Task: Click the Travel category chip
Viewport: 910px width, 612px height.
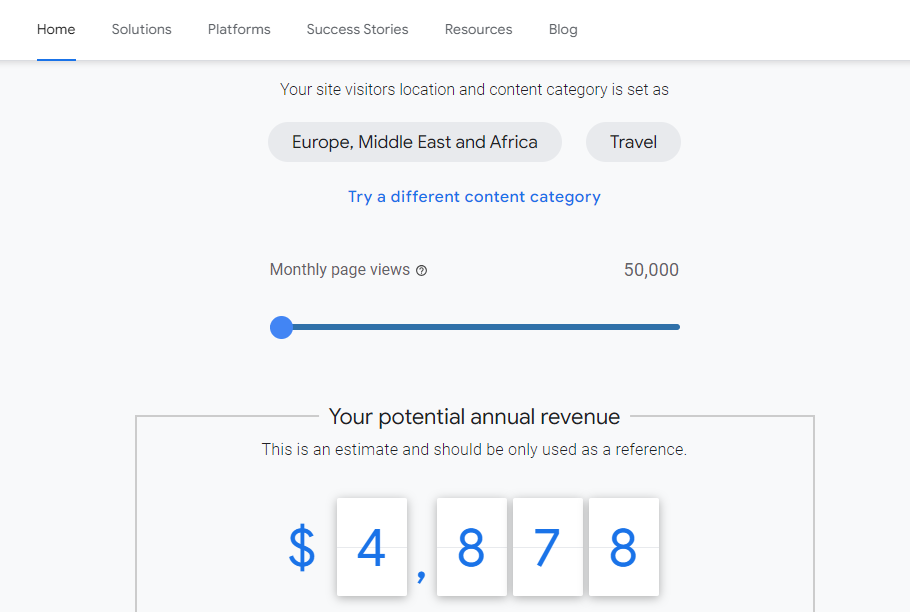Action: [x=633, y=142]
